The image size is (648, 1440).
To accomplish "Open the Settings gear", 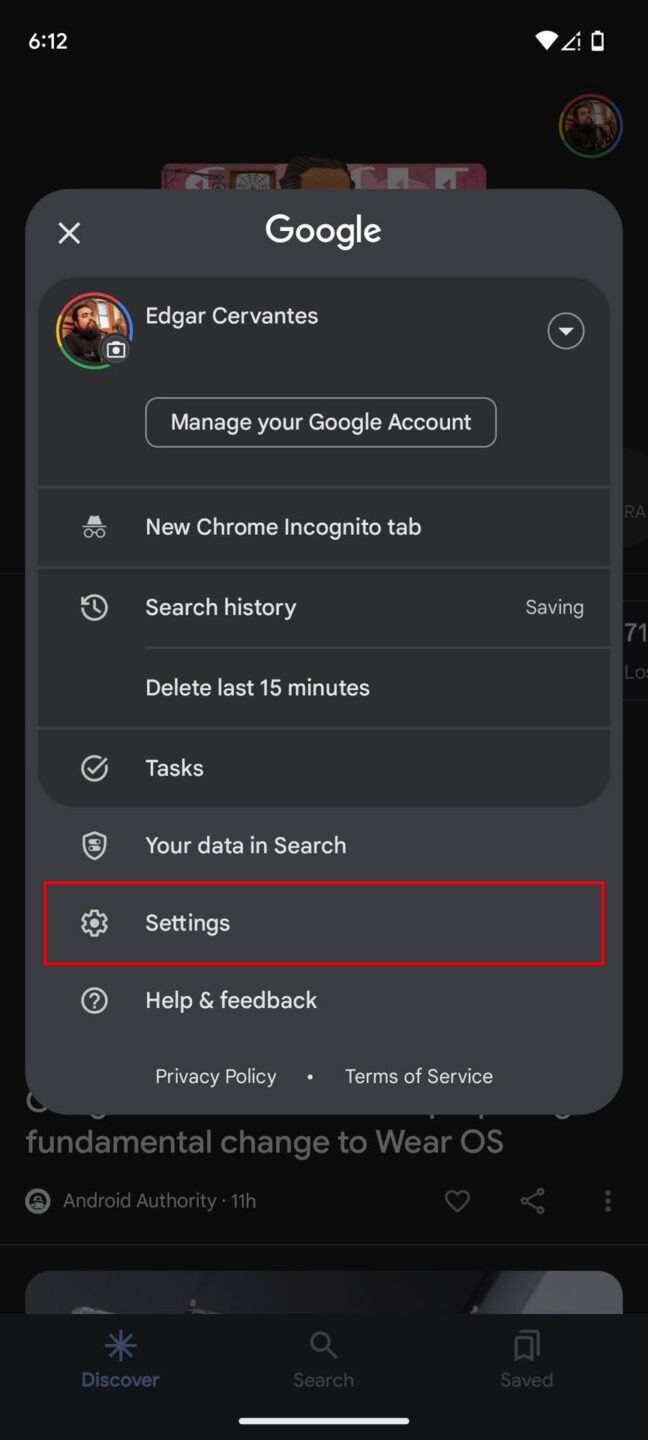I will point(187,923).
